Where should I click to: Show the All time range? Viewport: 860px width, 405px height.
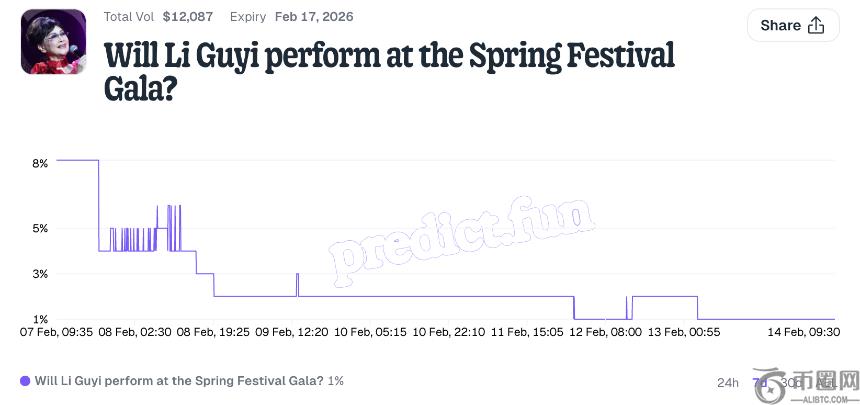[826, 382]
